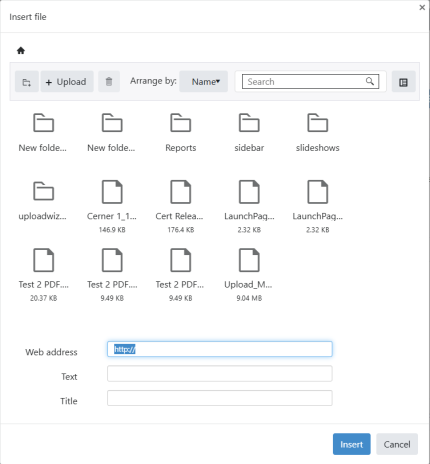Click the home breadcrumb icon
The height and width of the screenshot is (464, 430).
coord(21,51)
